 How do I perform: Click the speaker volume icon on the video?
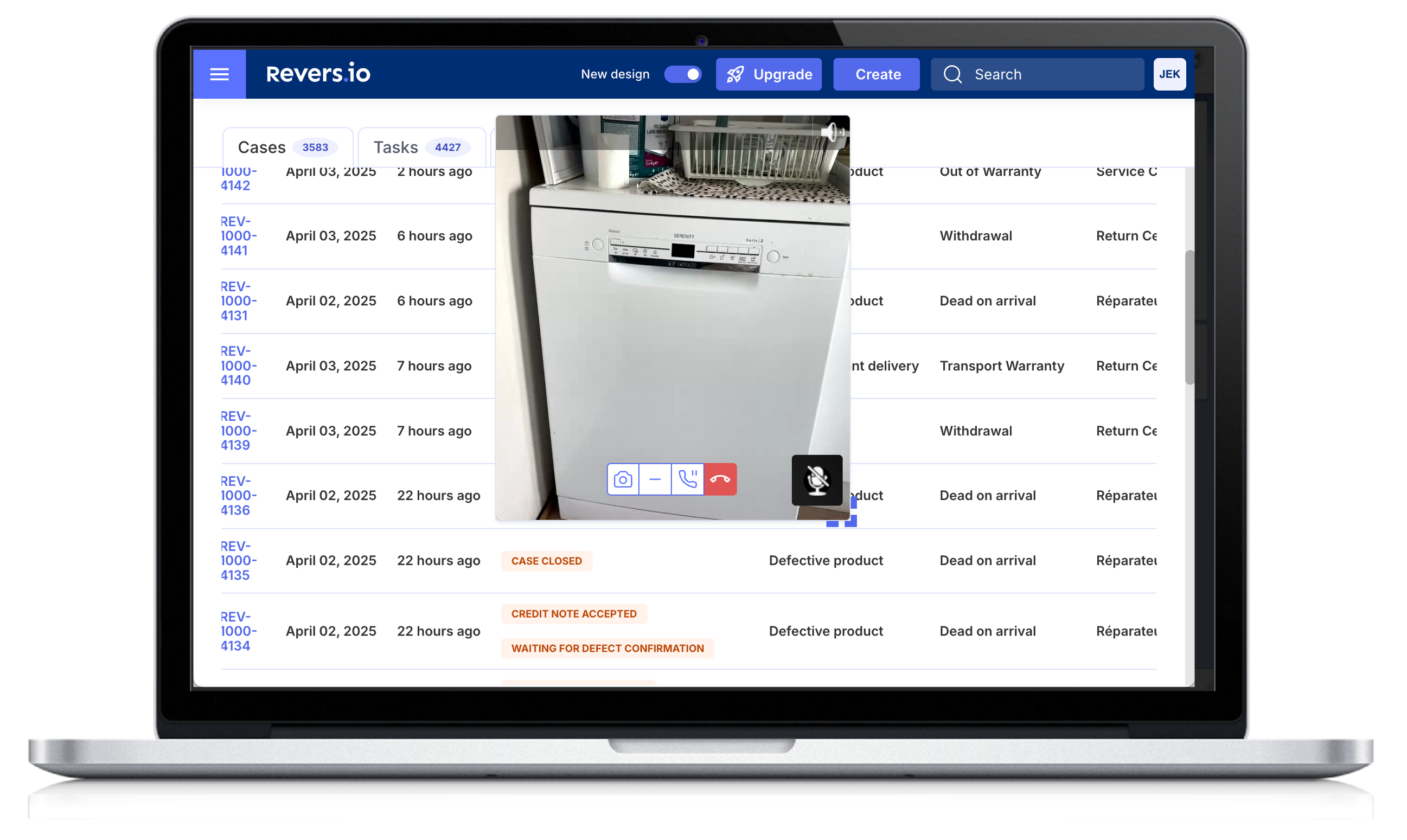point(832,132)
